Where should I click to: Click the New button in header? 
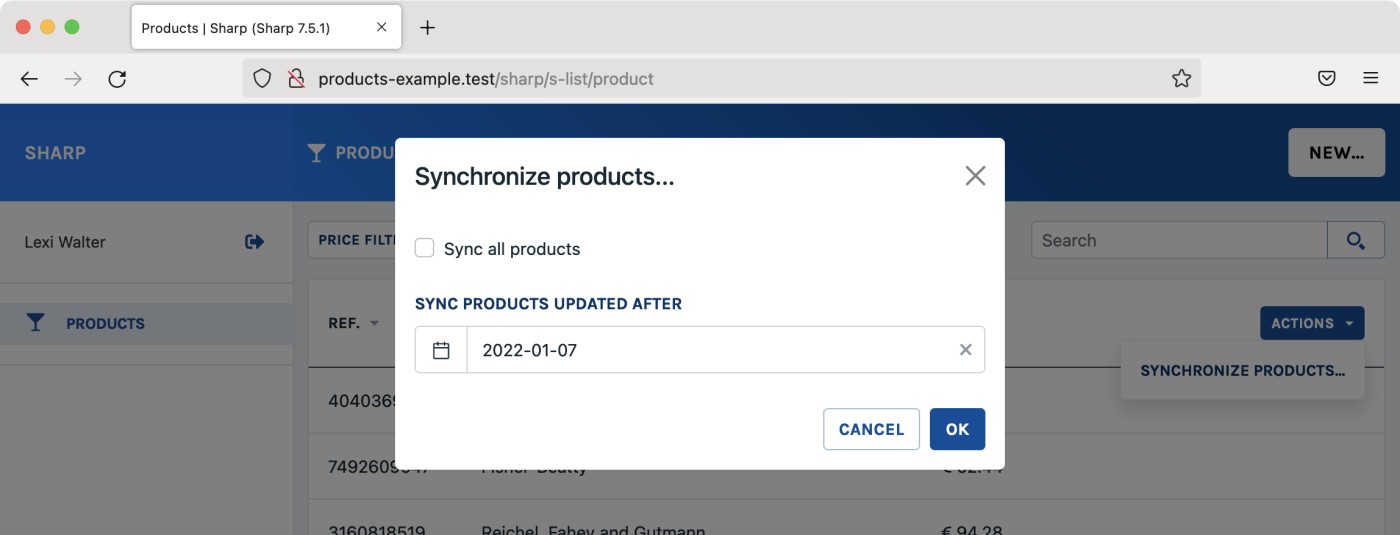[x=1336, y=153]
